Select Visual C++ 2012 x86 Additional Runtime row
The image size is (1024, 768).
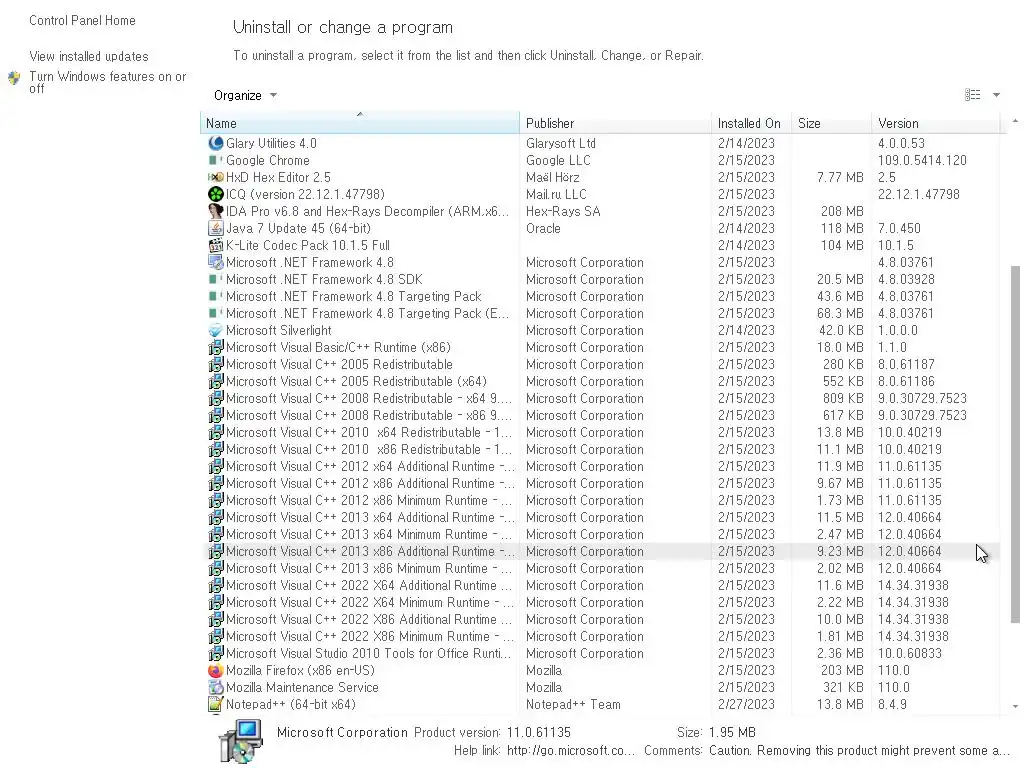click(x=600, y=483)
